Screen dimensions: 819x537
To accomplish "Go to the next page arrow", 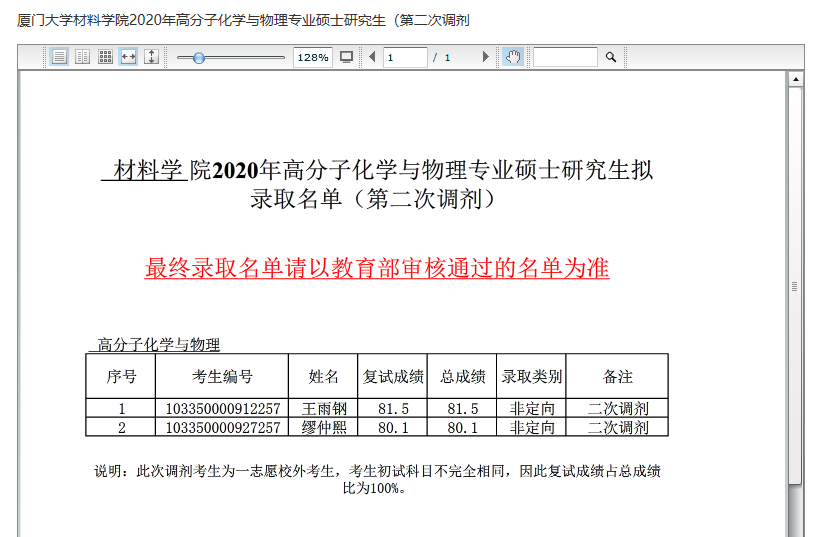I will tap(486, 57).
